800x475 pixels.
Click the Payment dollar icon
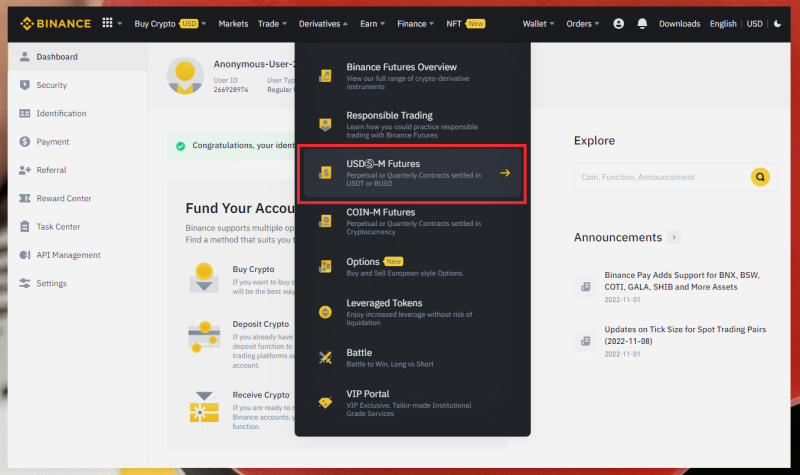24,141
